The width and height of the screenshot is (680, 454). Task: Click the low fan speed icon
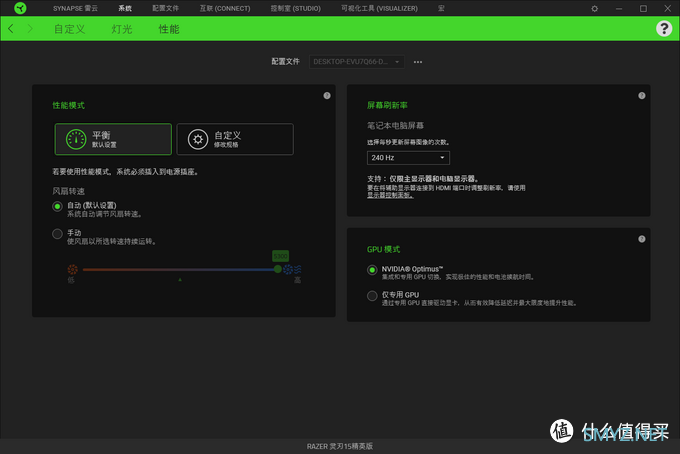(72, 269)
